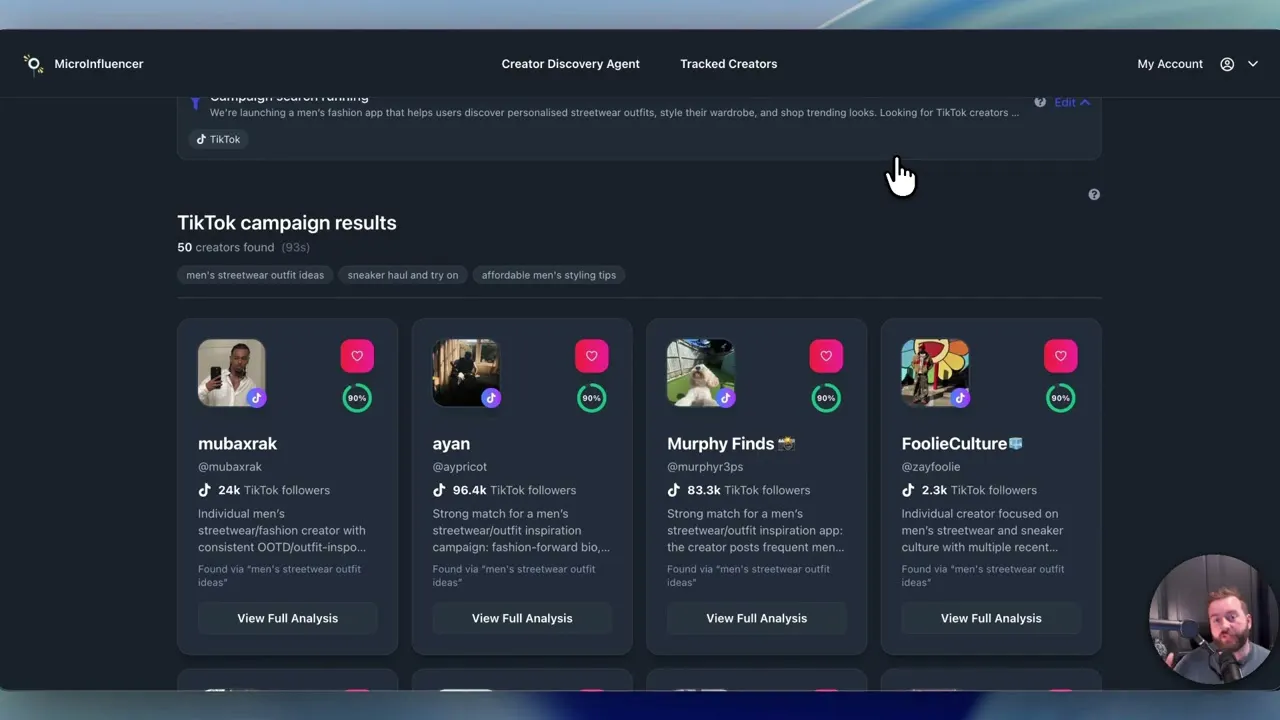Favorite ayan with heart button
The image size is (1280, 720).
591,356
